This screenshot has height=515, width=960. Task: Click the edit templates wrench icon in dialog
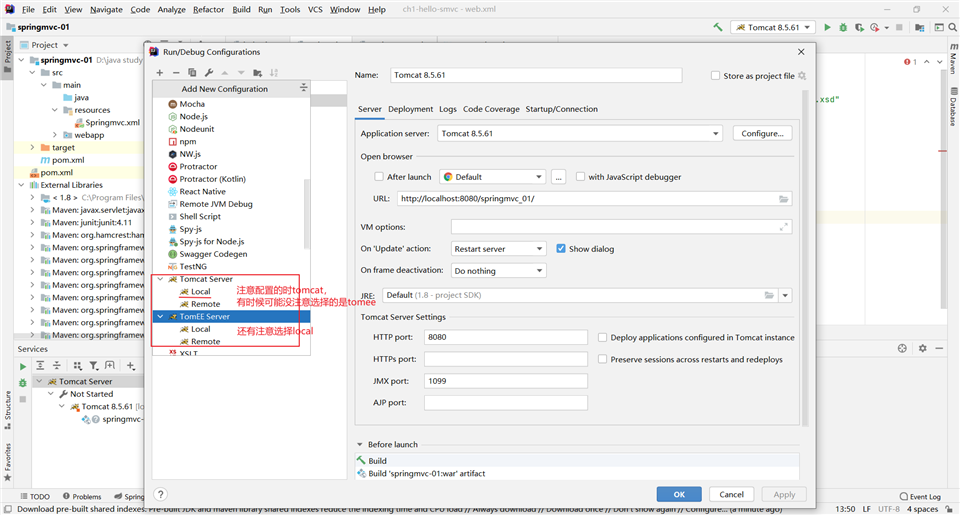click(209, 72)
